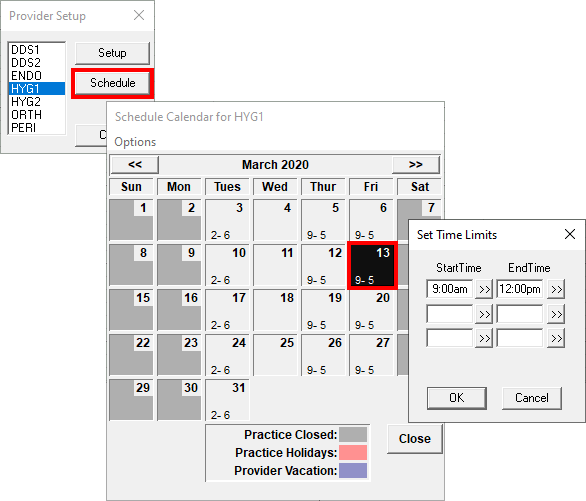Image resolution: width=586 pixels, height=501 pixels.
Task: Select March 6 on the calendar
Action: pyautogui.click(x=371, y=220)
